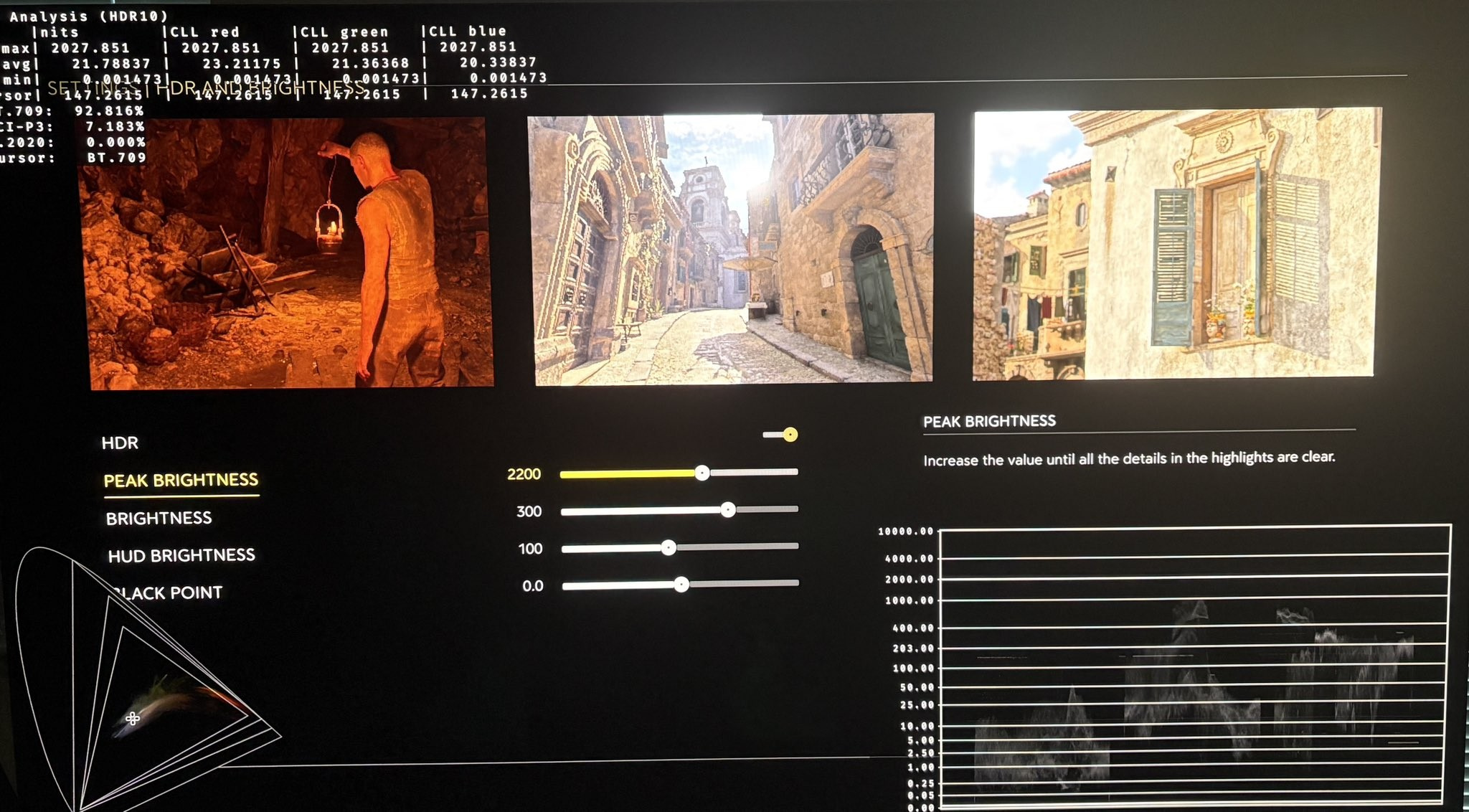Click the Peak Brightness slider handle

click(x=702, y=472)
